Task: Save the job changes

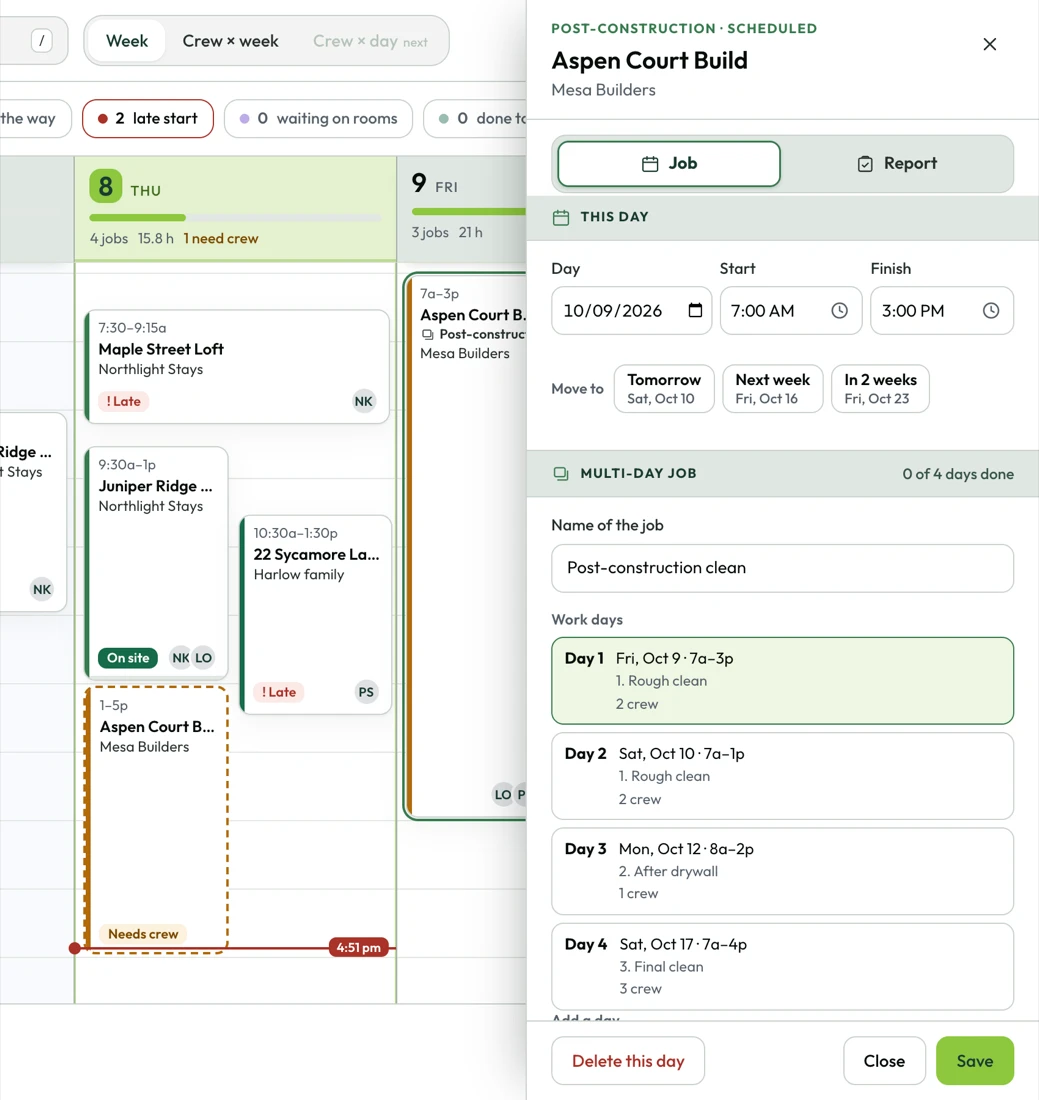Action: [x=974, y=1061]
